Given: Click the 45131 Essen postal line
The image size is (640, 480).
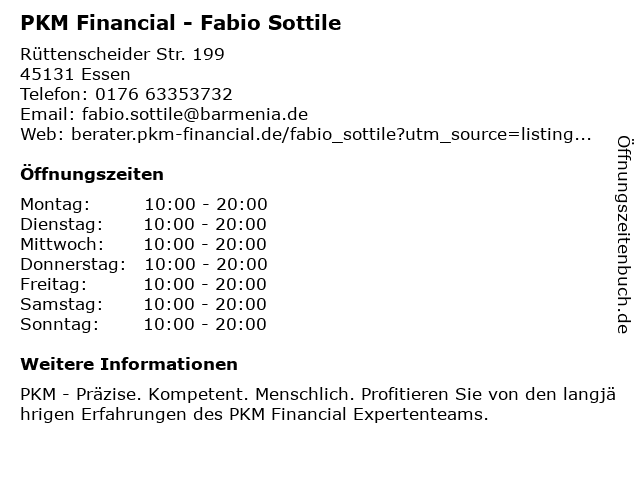Looking at the screenshot, I should click(76, 74).
